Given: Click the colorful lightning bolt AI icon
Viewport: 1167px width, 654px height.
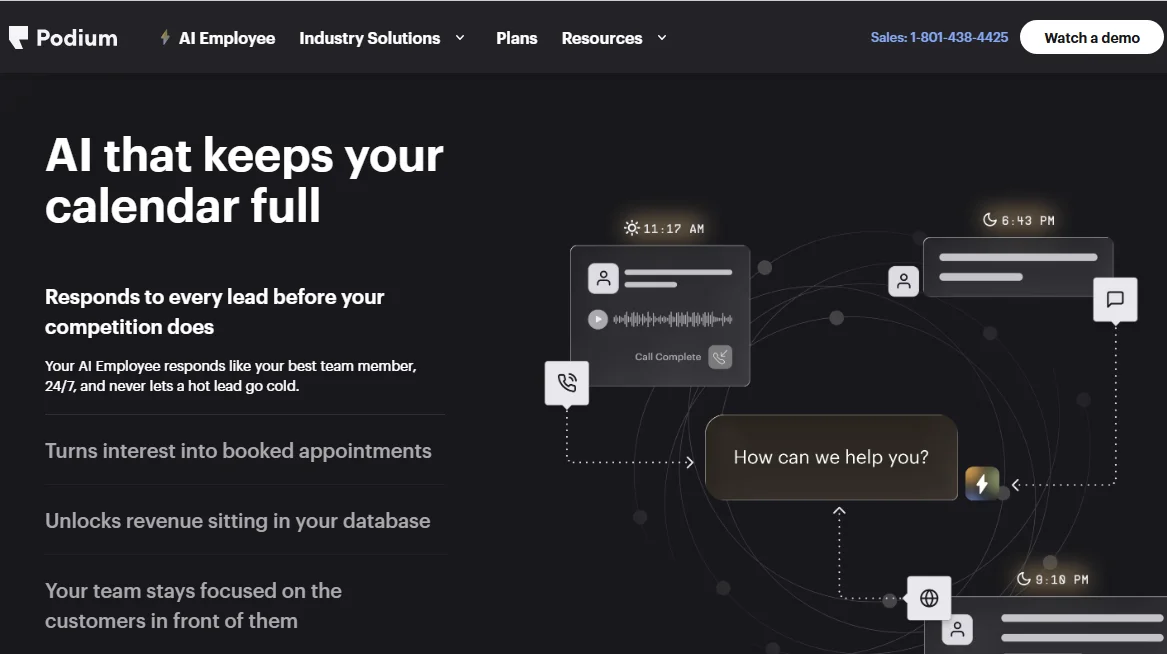Looking at the screenshot, I should [982, 484].
